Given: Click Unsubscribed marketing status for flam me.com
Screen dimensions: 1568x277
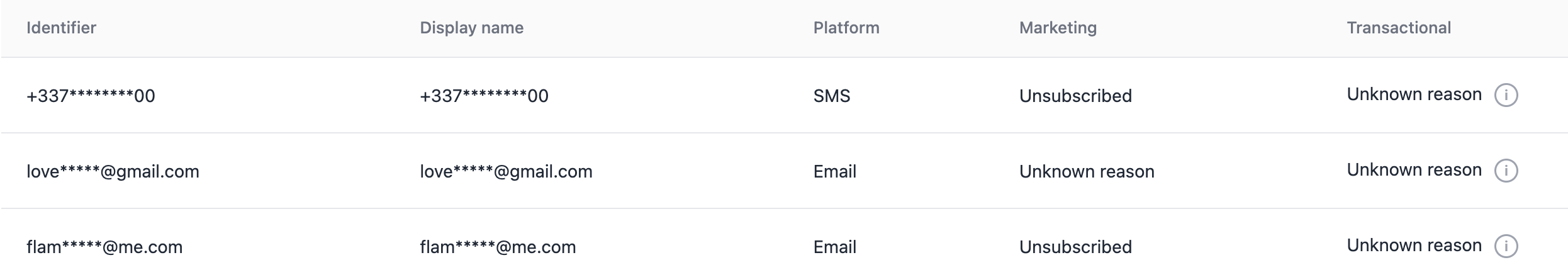Looking at the screenshot, I should point(1075,247).
